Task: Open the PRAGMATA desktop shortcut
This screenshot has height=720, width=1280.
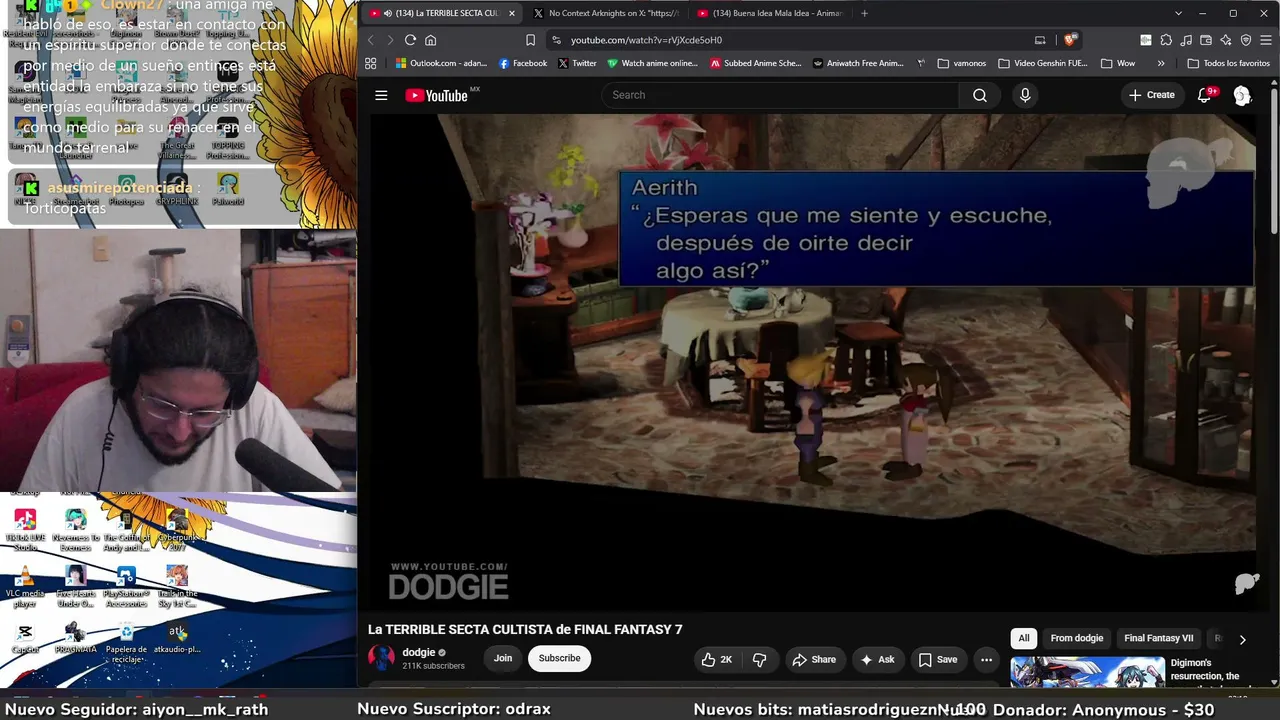Action: 75,638
